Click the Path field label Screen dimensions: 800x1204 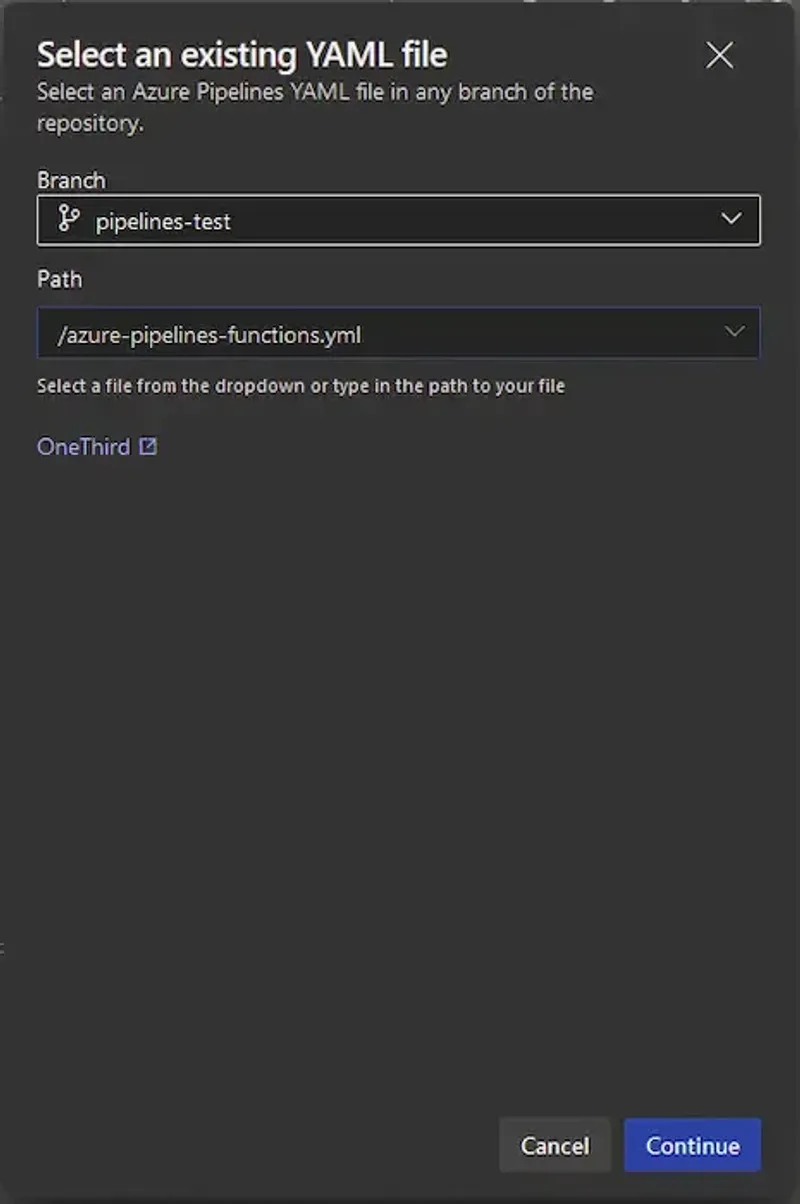[59, 279]
